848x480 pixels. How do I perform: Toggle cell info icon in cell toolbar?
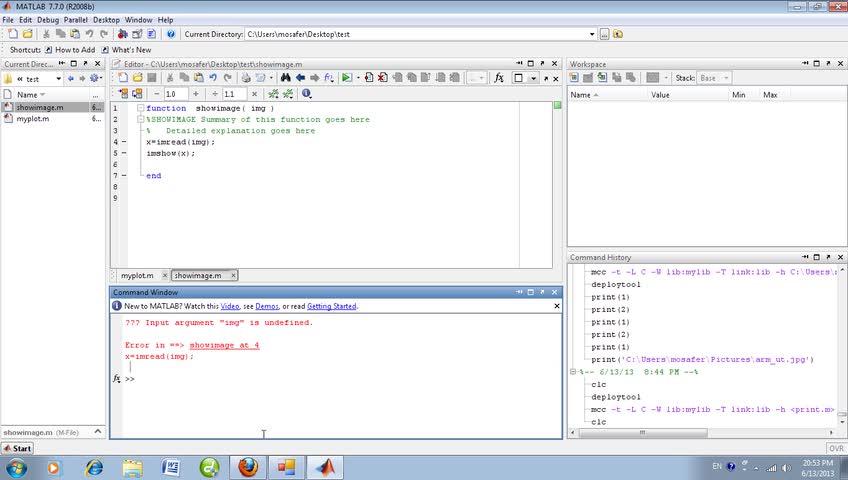(x=306, y=94)
